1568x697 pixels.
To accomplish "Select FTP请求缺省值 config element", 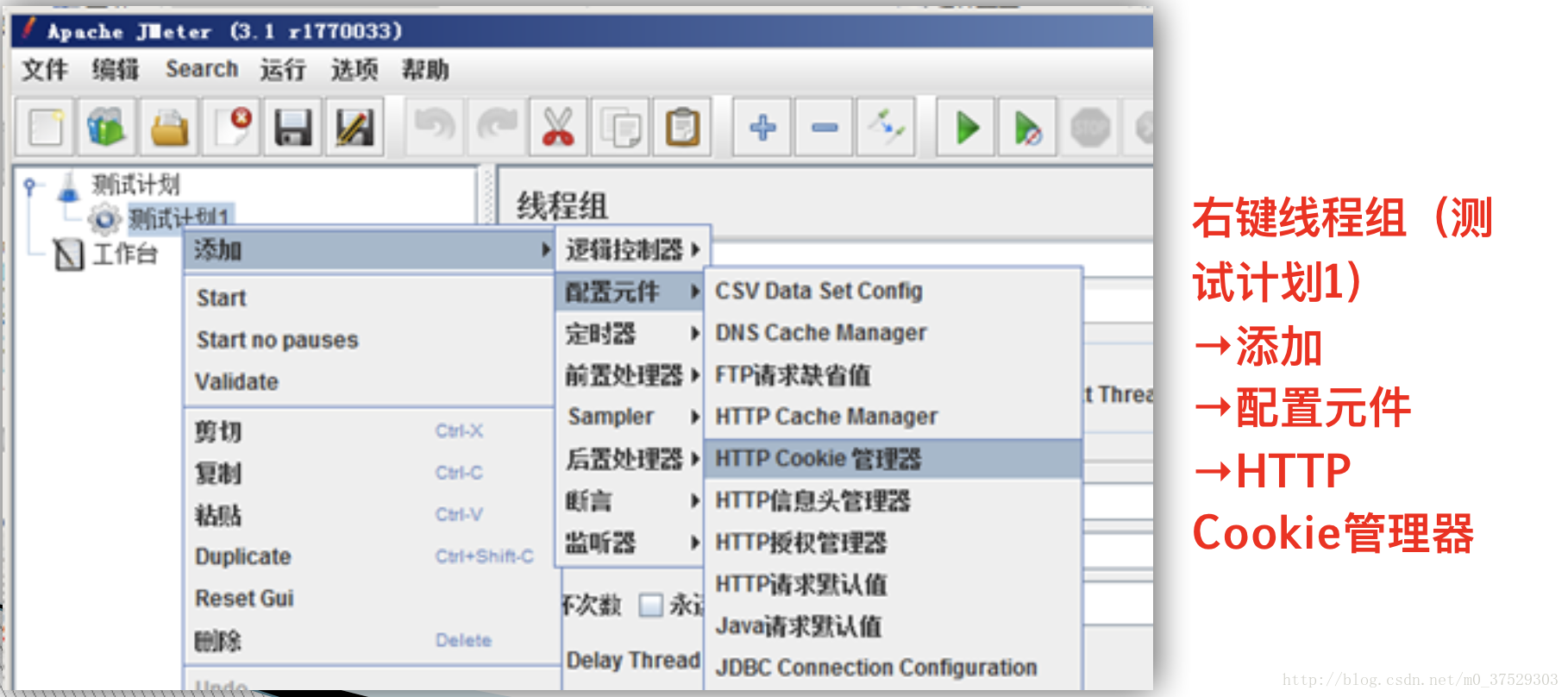I will coord(894,375).
